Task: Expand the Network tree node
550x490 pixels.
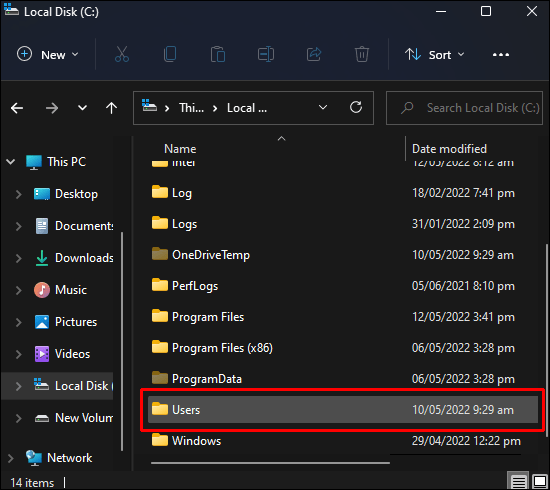Action: point(11,458)
